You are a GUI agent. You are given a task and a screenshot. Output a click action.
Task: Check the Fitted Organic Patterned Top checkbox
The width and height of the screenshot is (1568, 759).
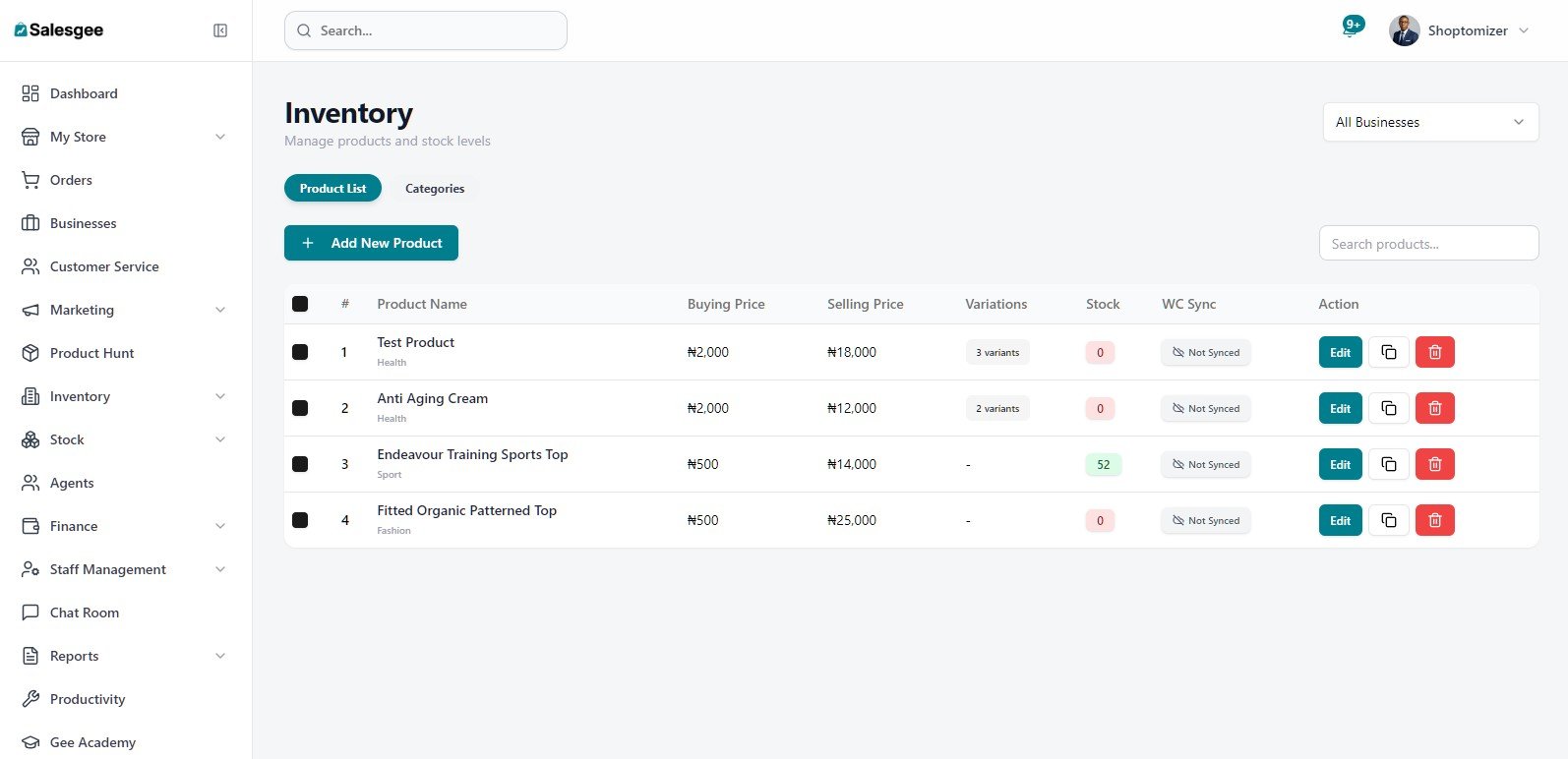(x=300, y=520)
